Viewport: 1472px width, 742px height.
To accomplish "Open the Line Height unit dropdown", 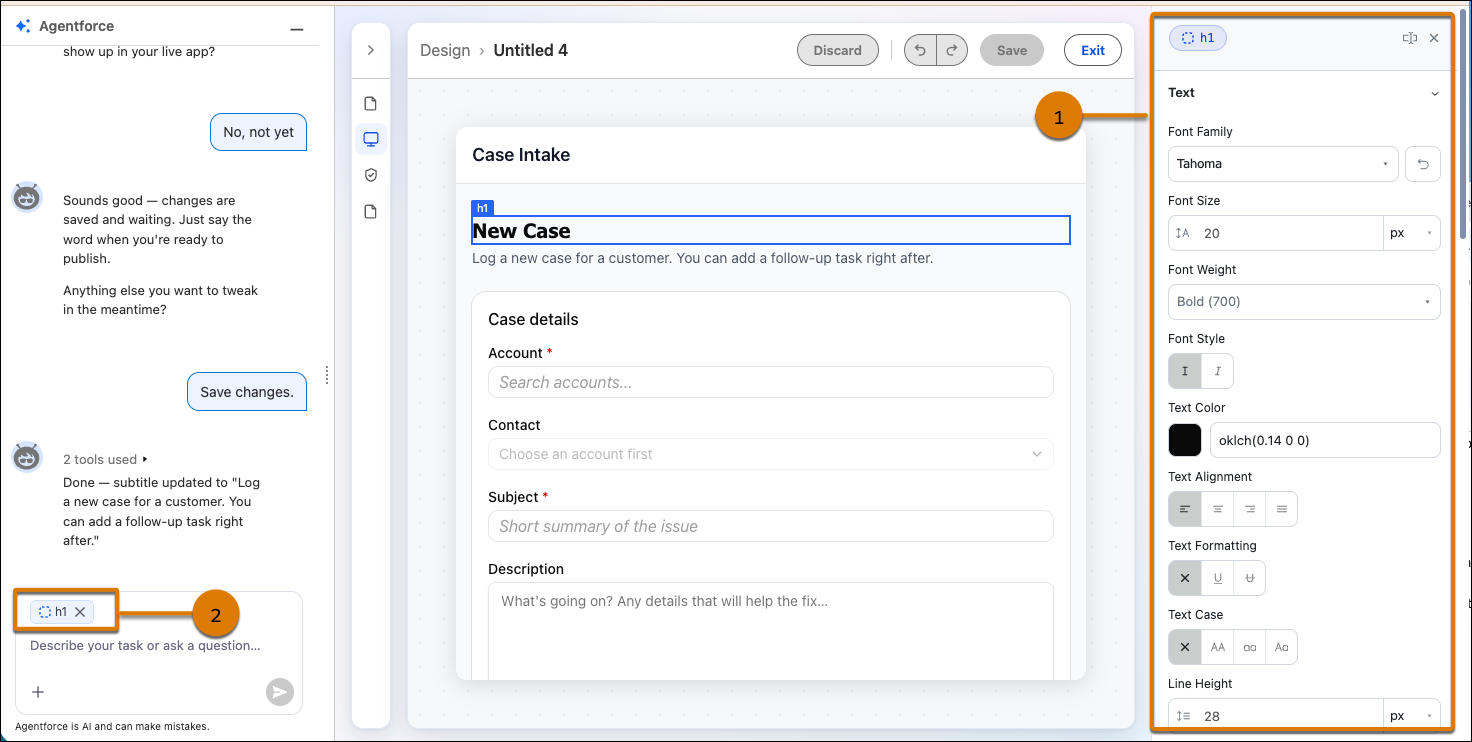I will pyautogui.click(x=1412, y=716).
